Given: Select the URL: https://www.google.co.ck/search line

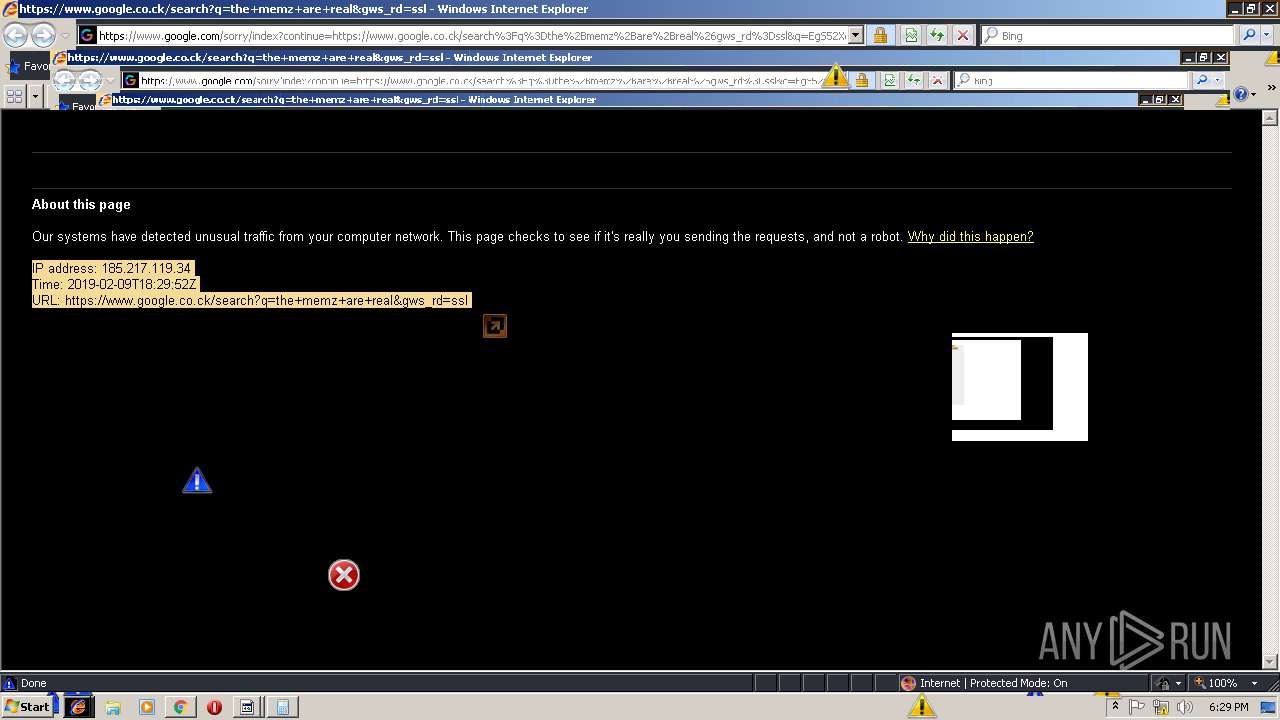Looking at the screenshot, I should click(x=251, y=300).
